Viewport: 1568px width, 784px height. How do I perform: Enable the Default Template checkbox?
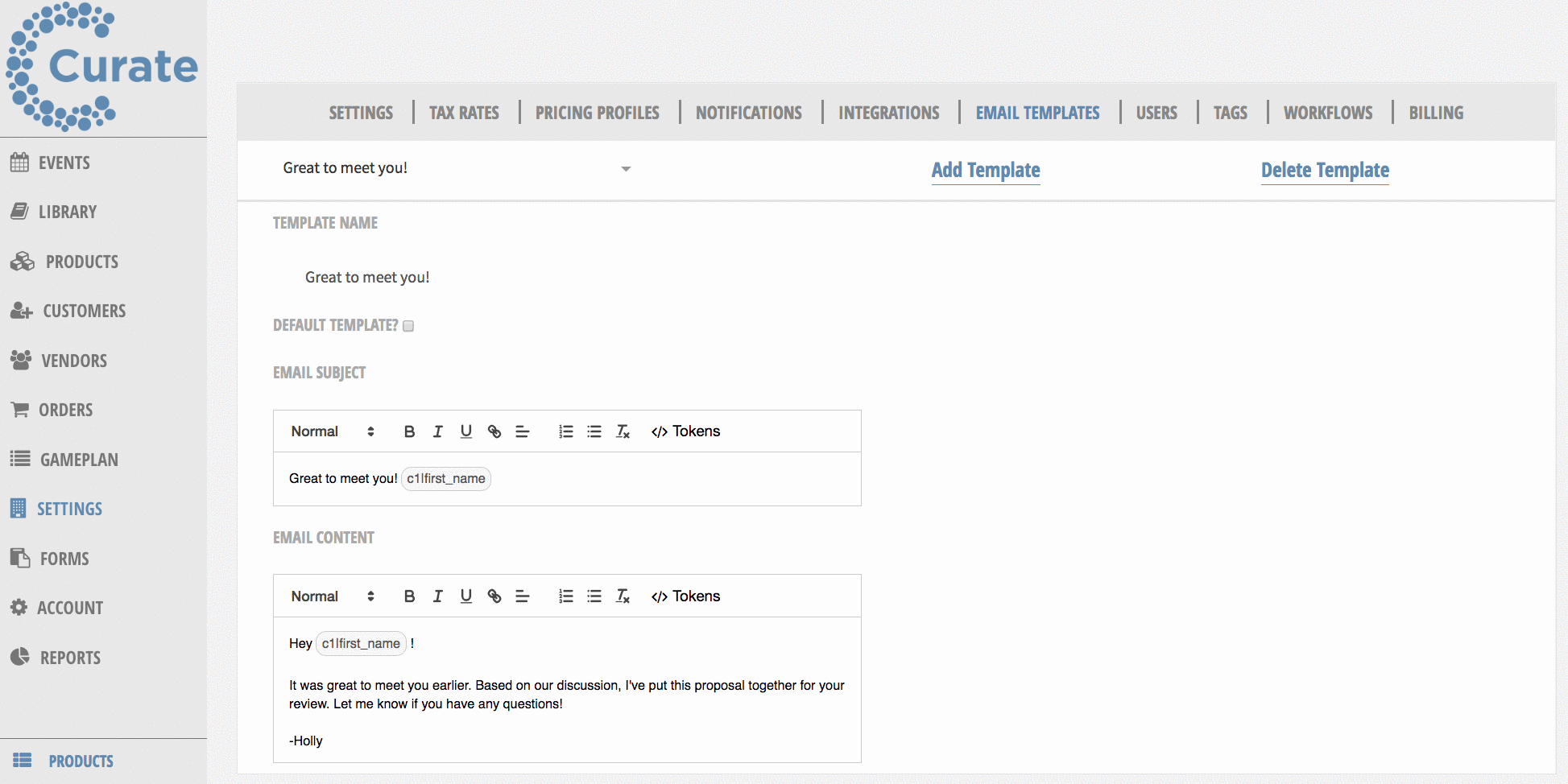(x=408, y=325)
